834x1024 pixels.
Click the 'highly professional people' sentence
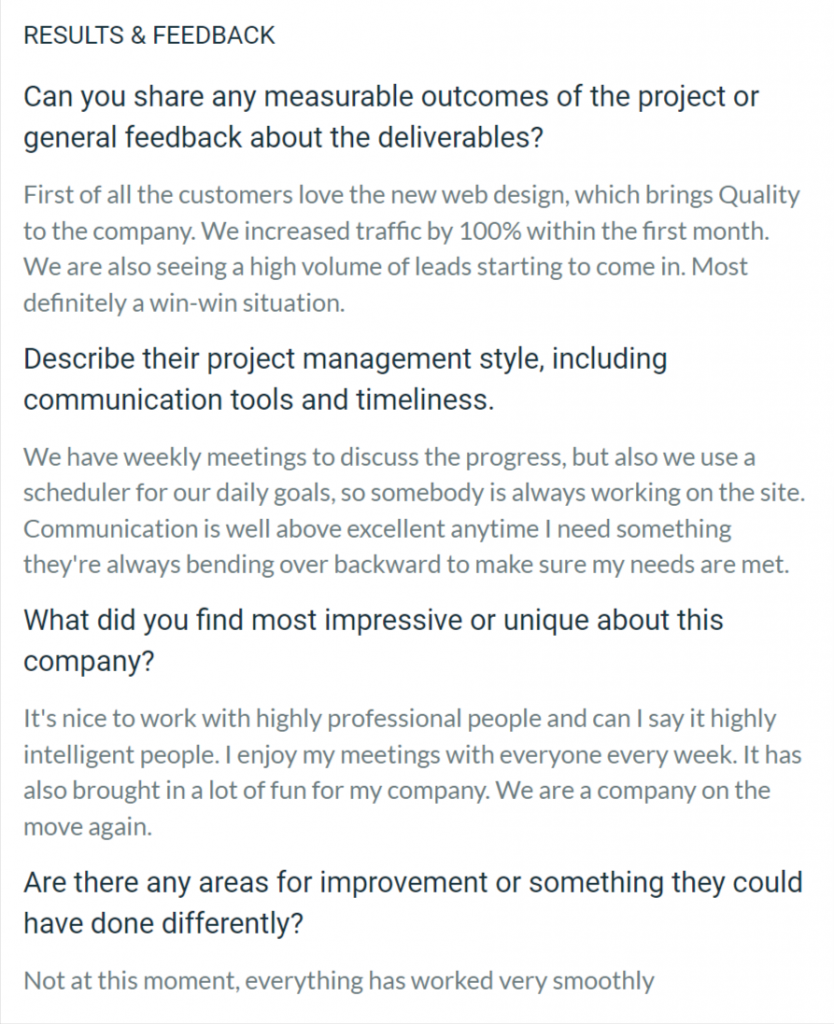point(400,719)
